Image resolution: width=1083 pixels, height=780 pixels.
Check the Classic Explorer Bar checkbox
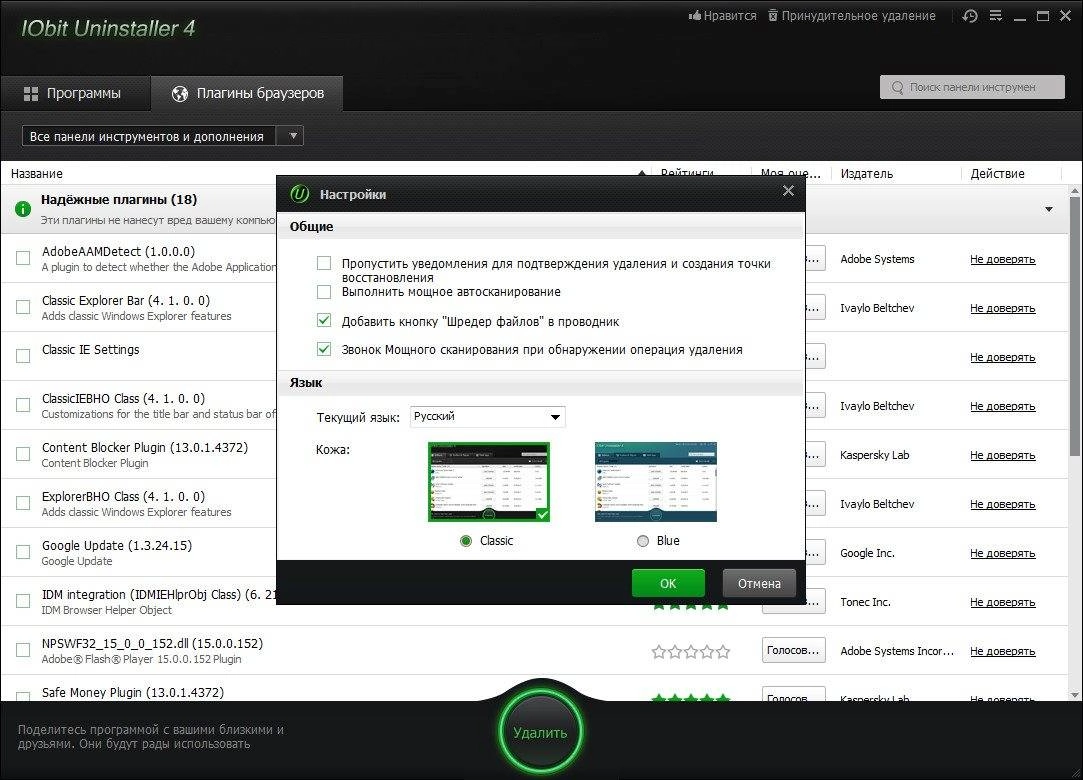[23, 307]
